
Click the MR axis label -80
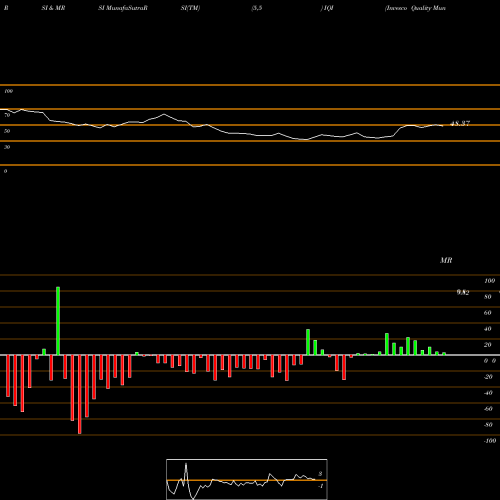pyautogui.click(x=488, y=425)
